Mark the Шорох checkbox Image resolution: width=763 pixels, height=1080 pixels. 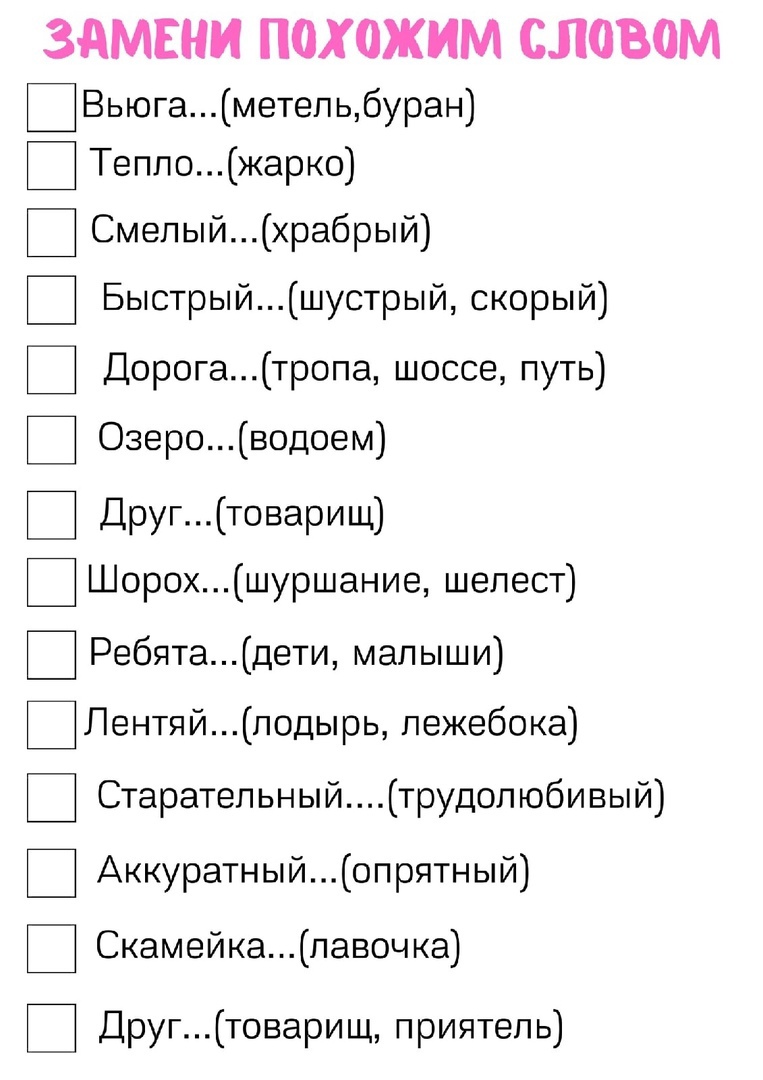(52, 582)
